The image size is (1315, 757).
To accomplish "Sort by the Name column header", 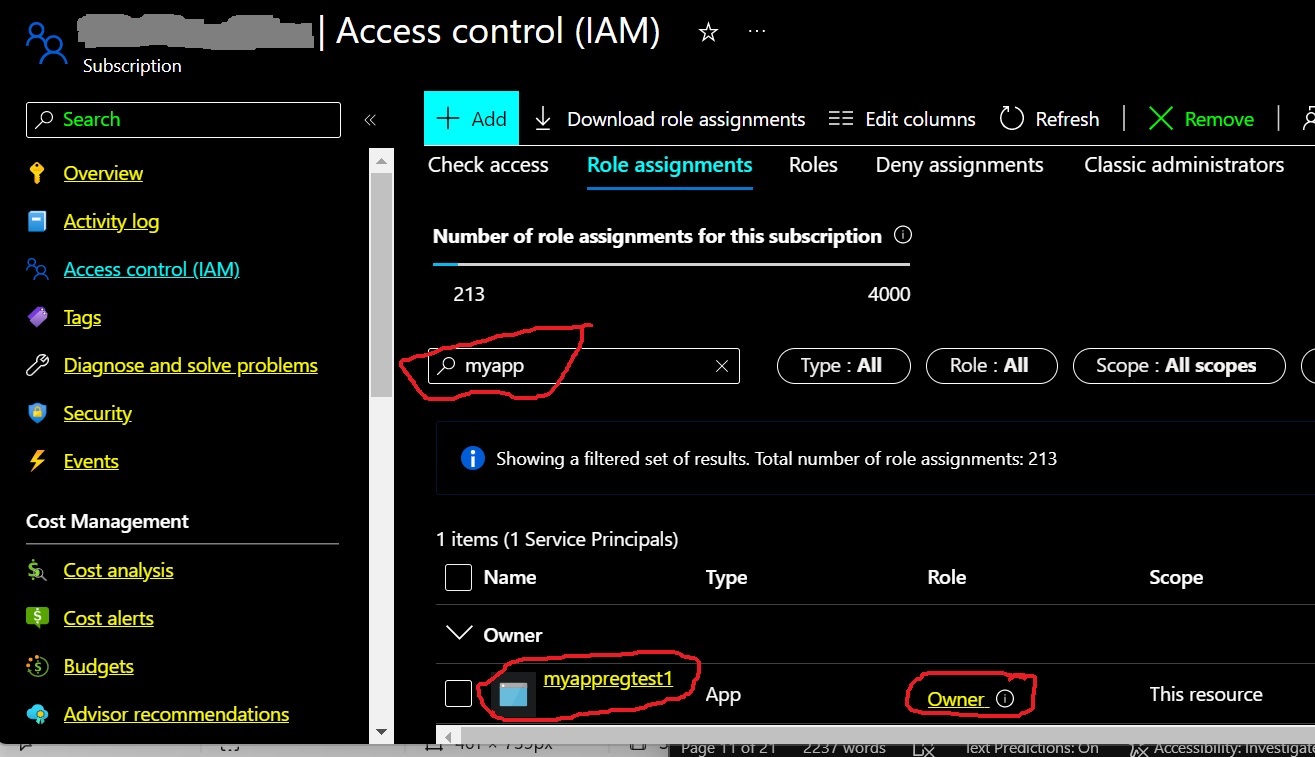I will (510, 577).
